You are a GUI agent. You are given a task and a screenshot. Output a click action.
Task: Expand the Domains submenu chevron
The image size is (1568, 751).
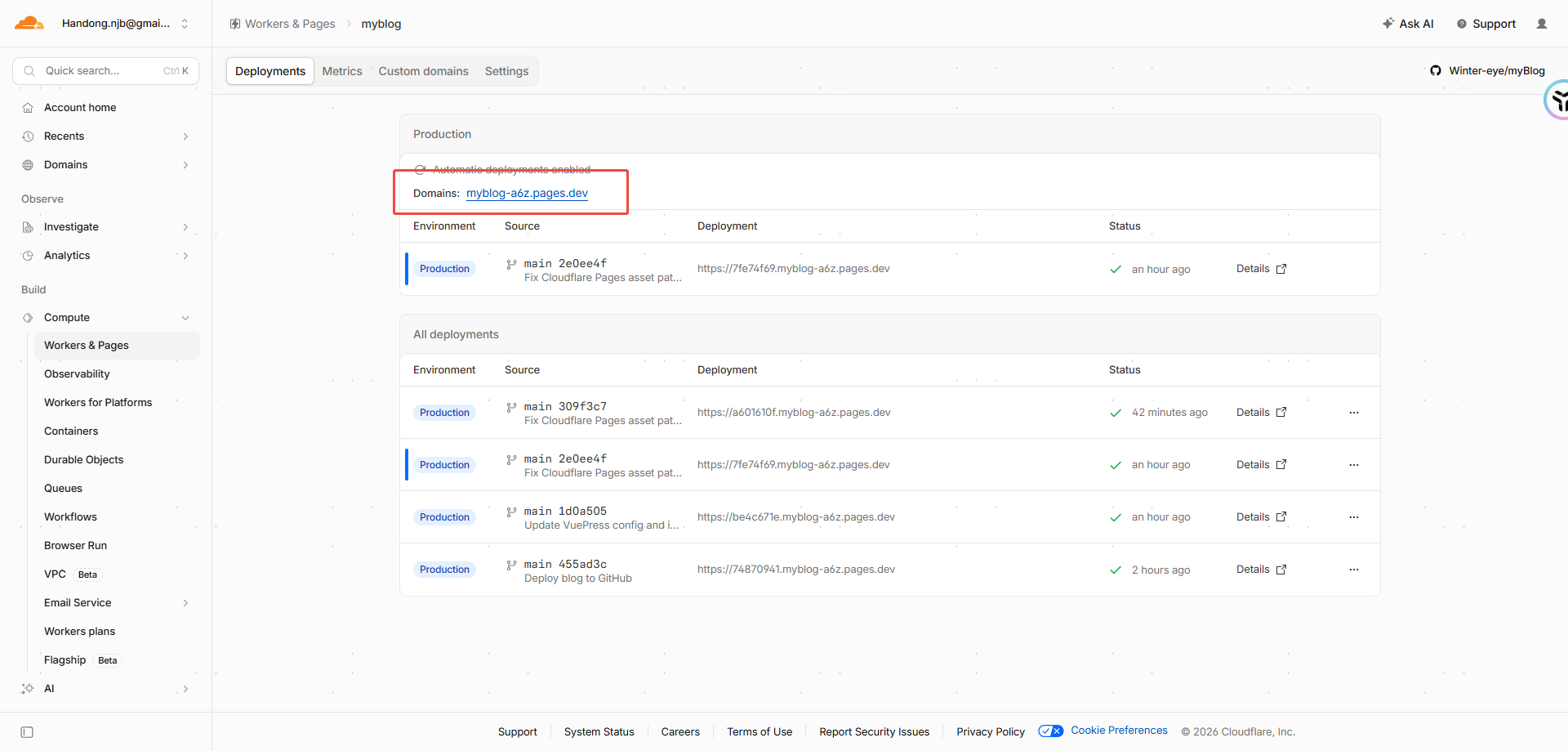tap(185, 165)
